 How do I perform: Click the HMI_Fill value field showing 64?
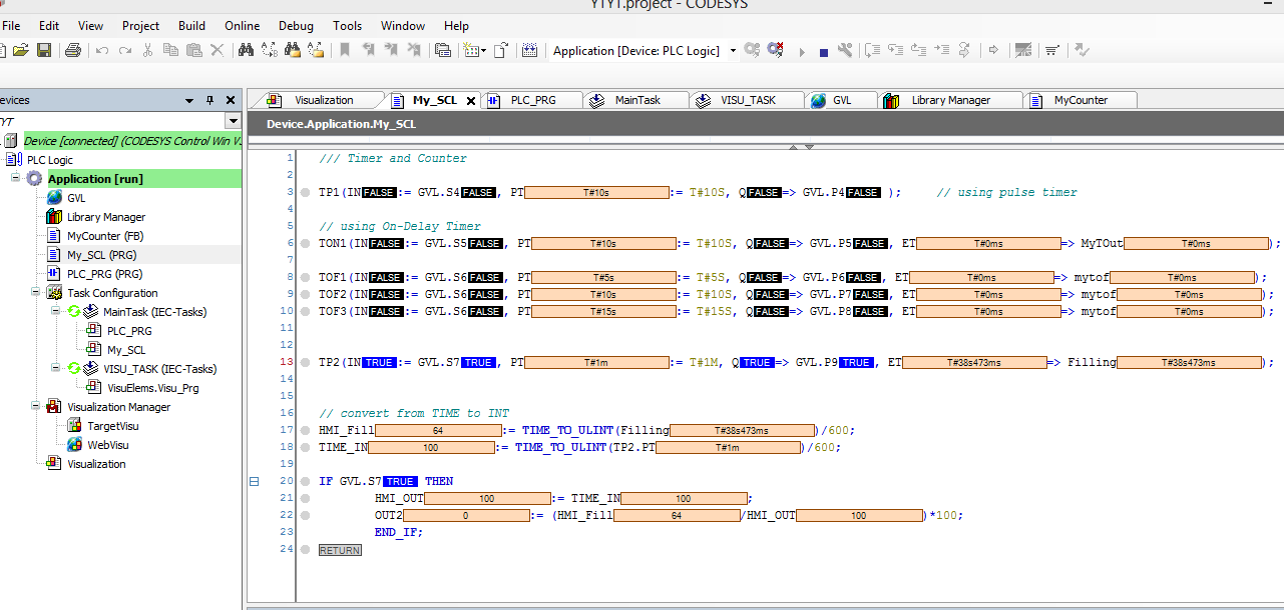pyautogui.click(x=438, y=431)
